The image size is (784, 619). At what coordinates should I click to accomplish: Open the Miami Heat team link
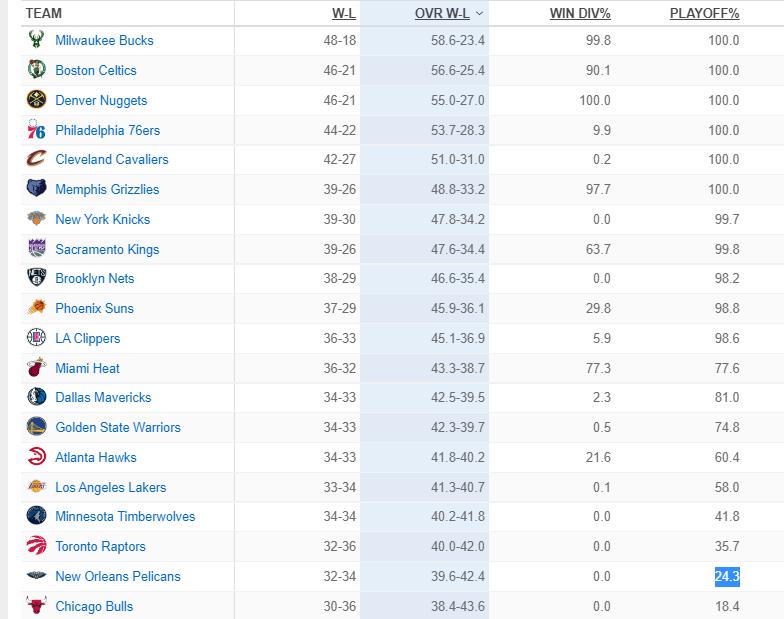click(x=88, y=368)
